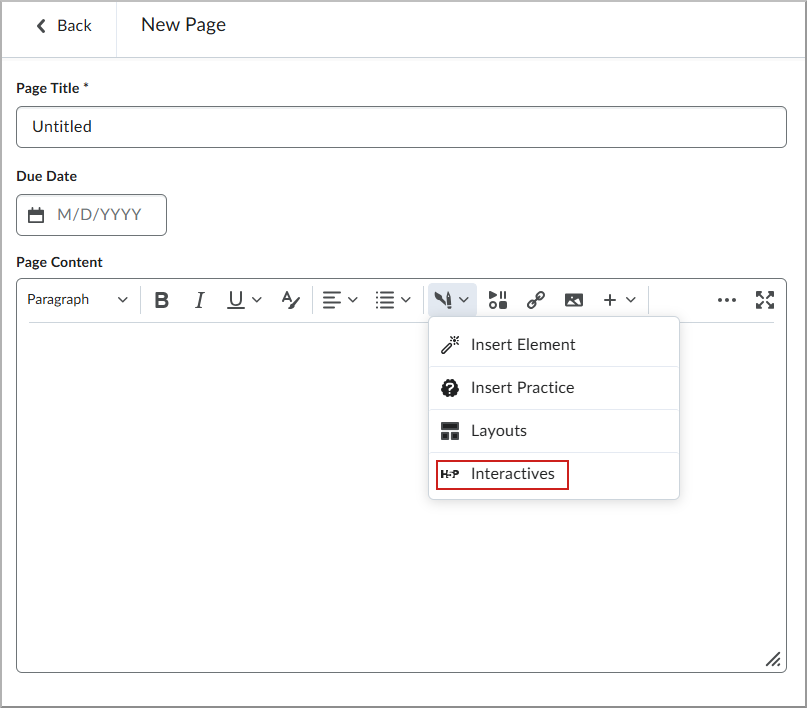Screen dimensions: 807x708
Task: Click the H5P icon beside Interactives
Action: coord(450,474)
